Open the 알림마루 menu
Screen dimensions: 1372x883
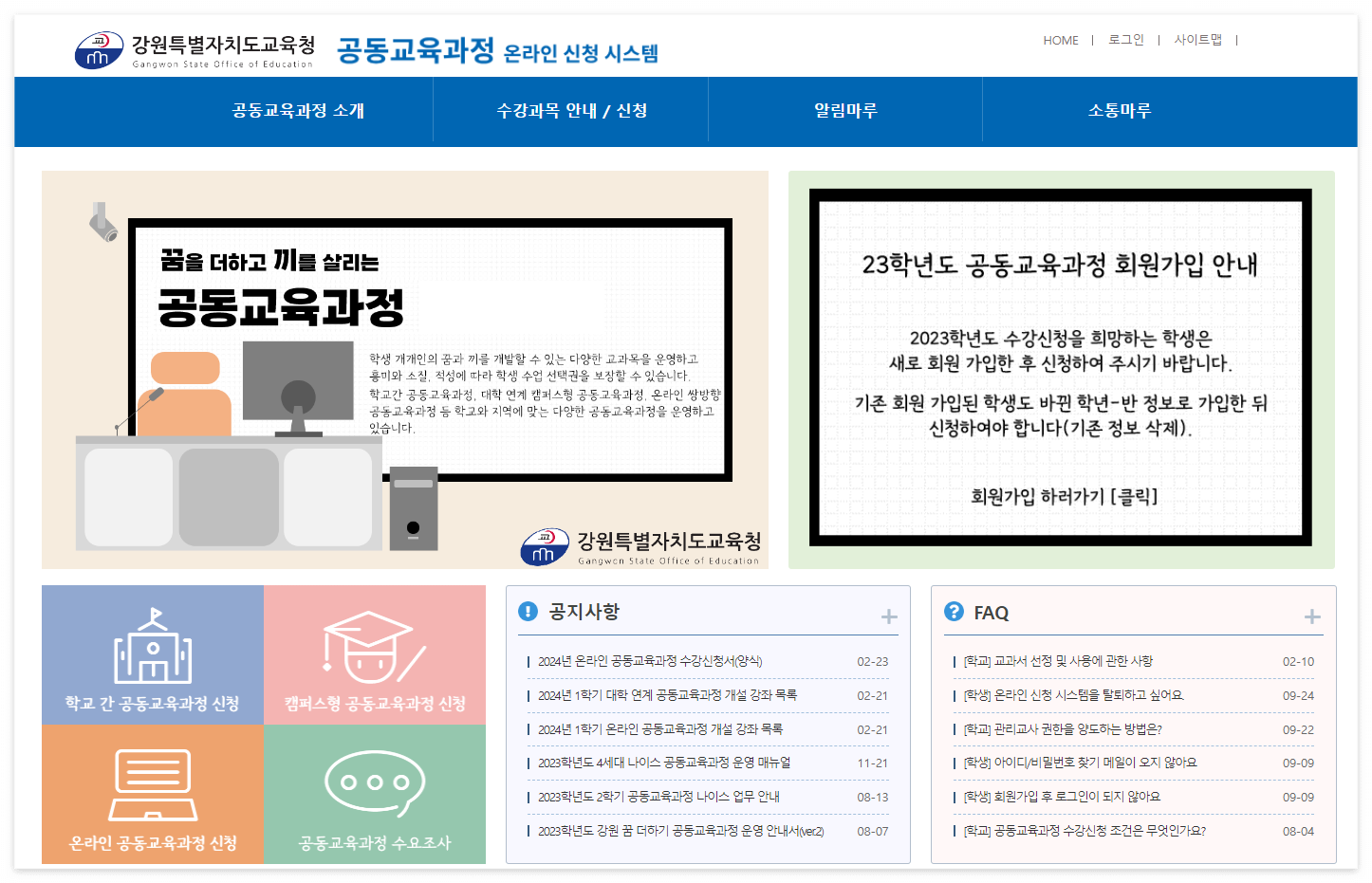click(x=844, y=111)
